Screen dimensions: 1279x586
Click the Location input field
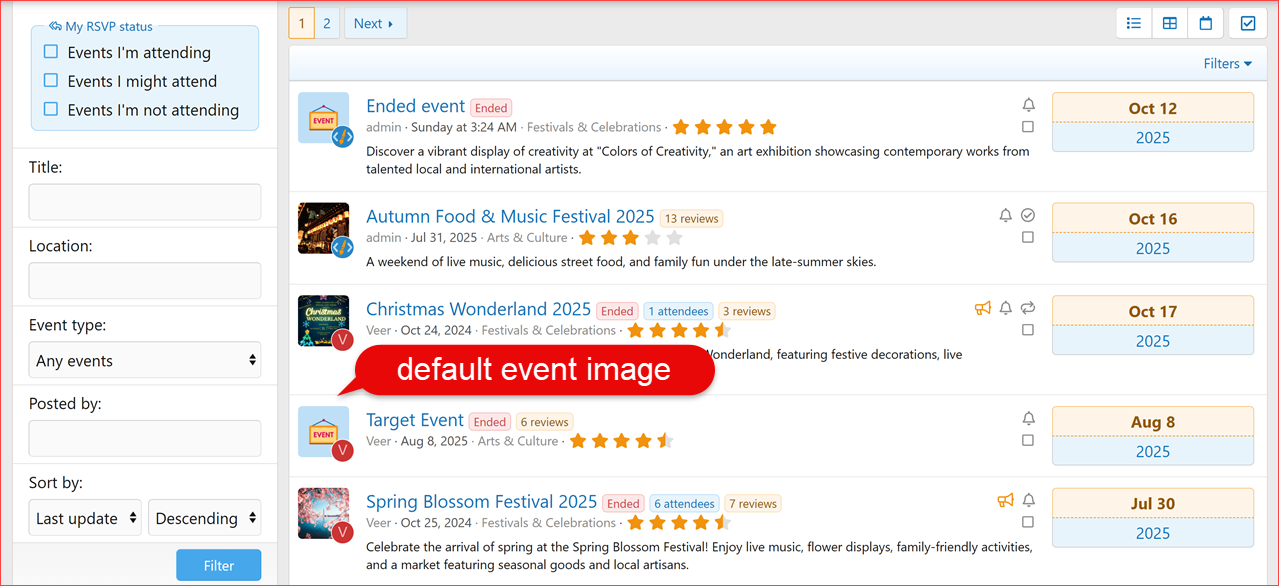click(145, 280)
